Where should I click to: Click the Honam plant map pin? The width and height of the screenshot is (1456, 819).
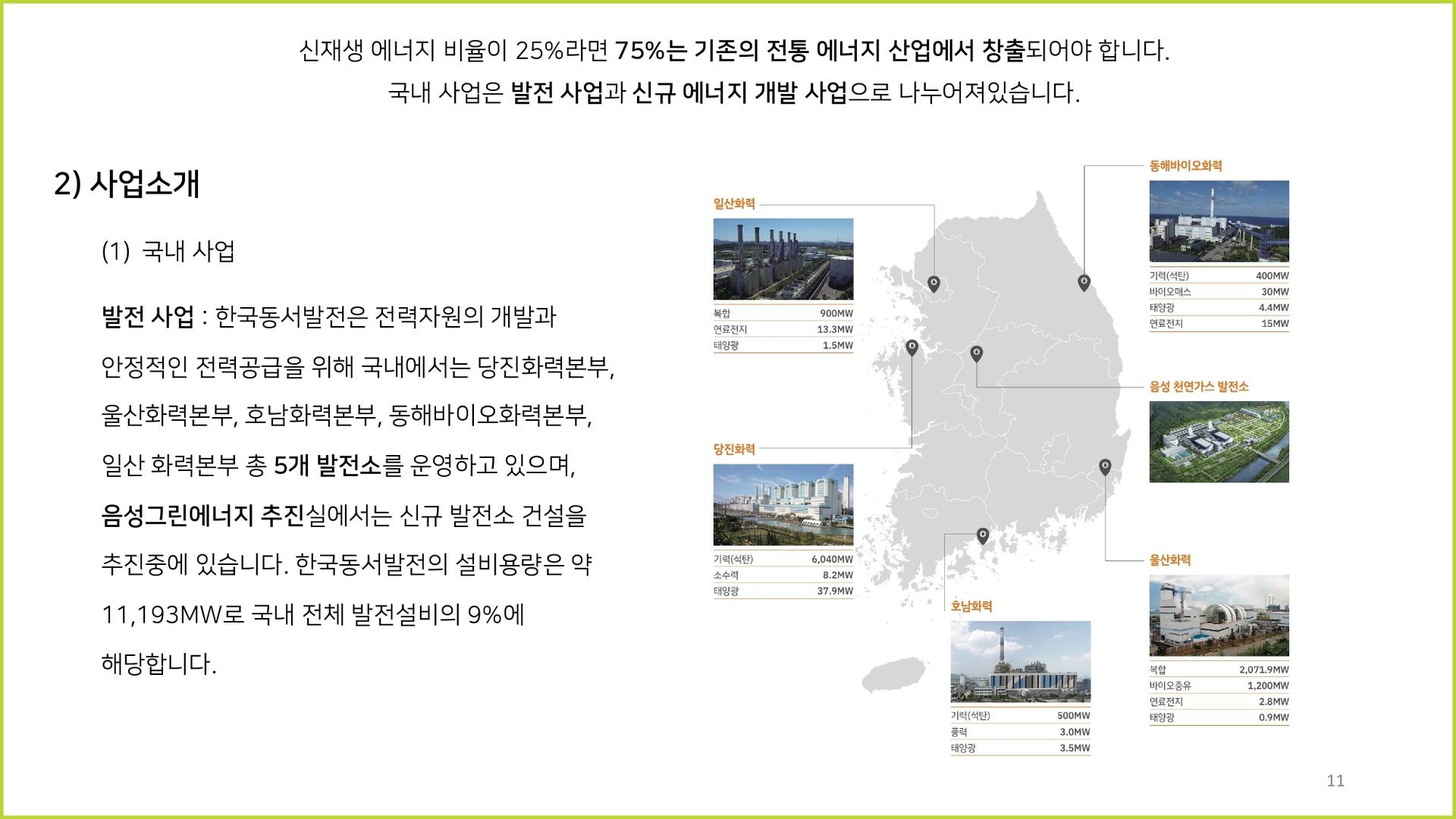click(983, 536)
